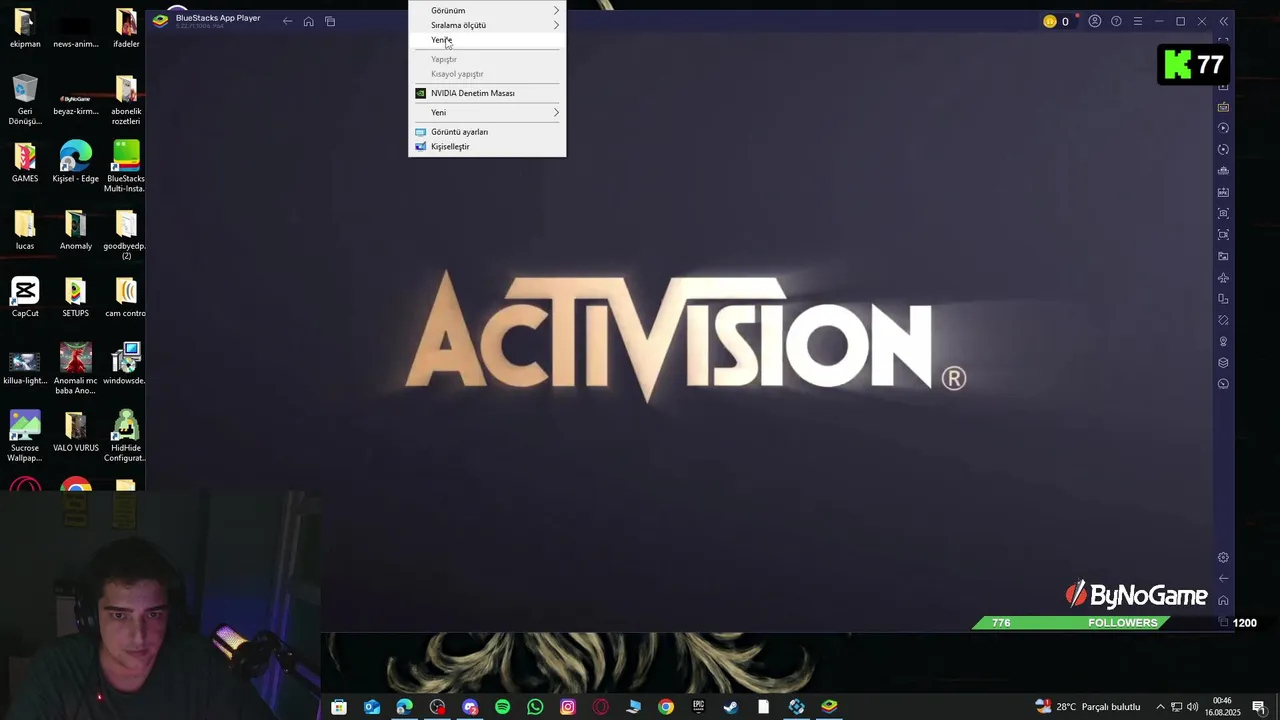The height and width of the screenshot is (720, 1280).
Task: Select VALO VURUS desktop folder
Action: point(75,432)
